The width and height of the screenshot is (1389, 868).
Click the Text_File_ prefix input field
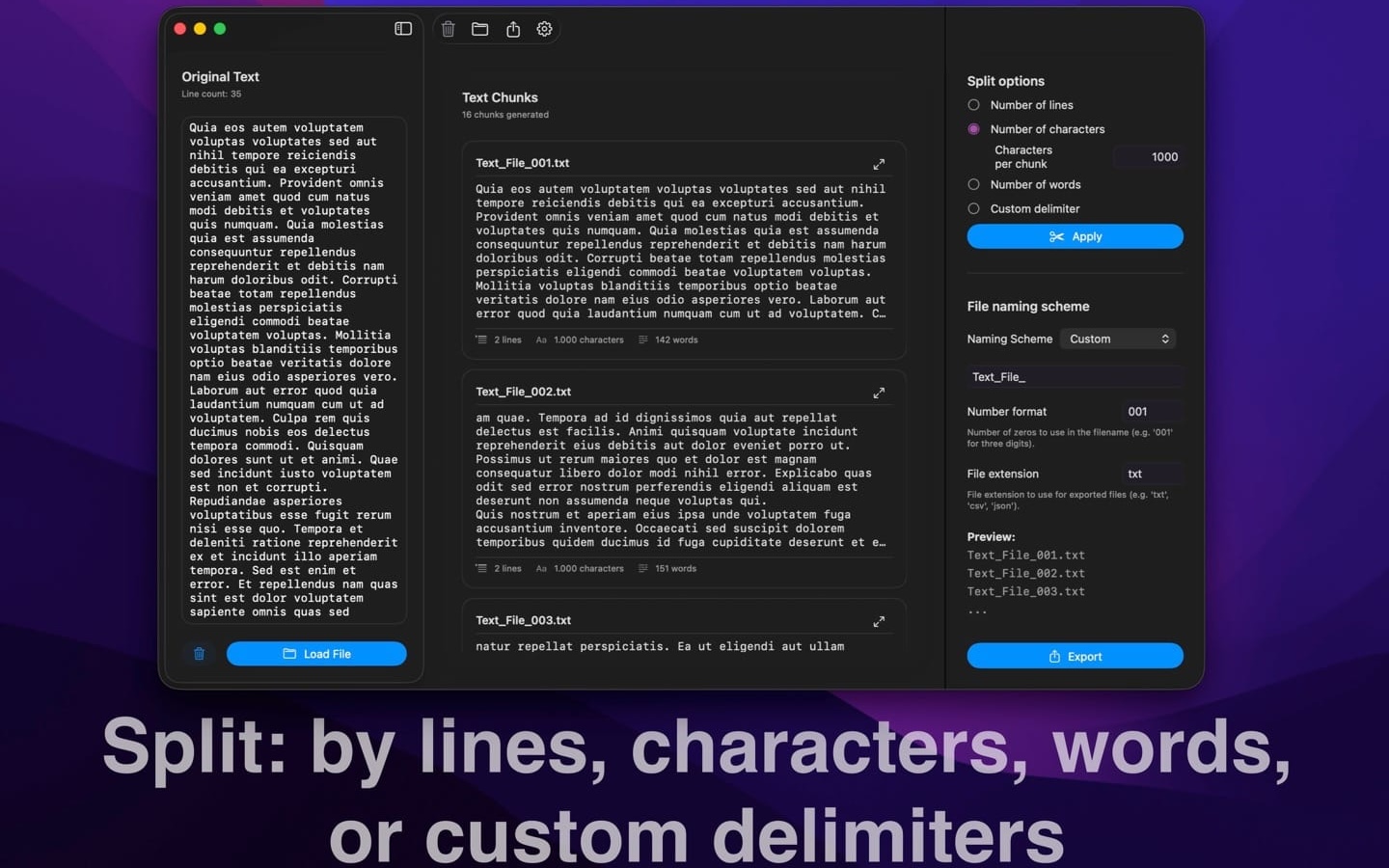pyautogui.click(x=1075, y=377)
